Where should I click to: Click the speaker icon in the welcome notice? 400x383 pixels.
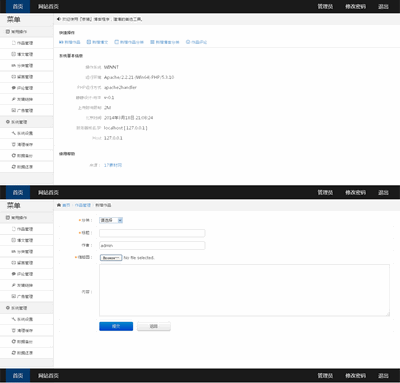pyautogui.click(x=59, y=19)
